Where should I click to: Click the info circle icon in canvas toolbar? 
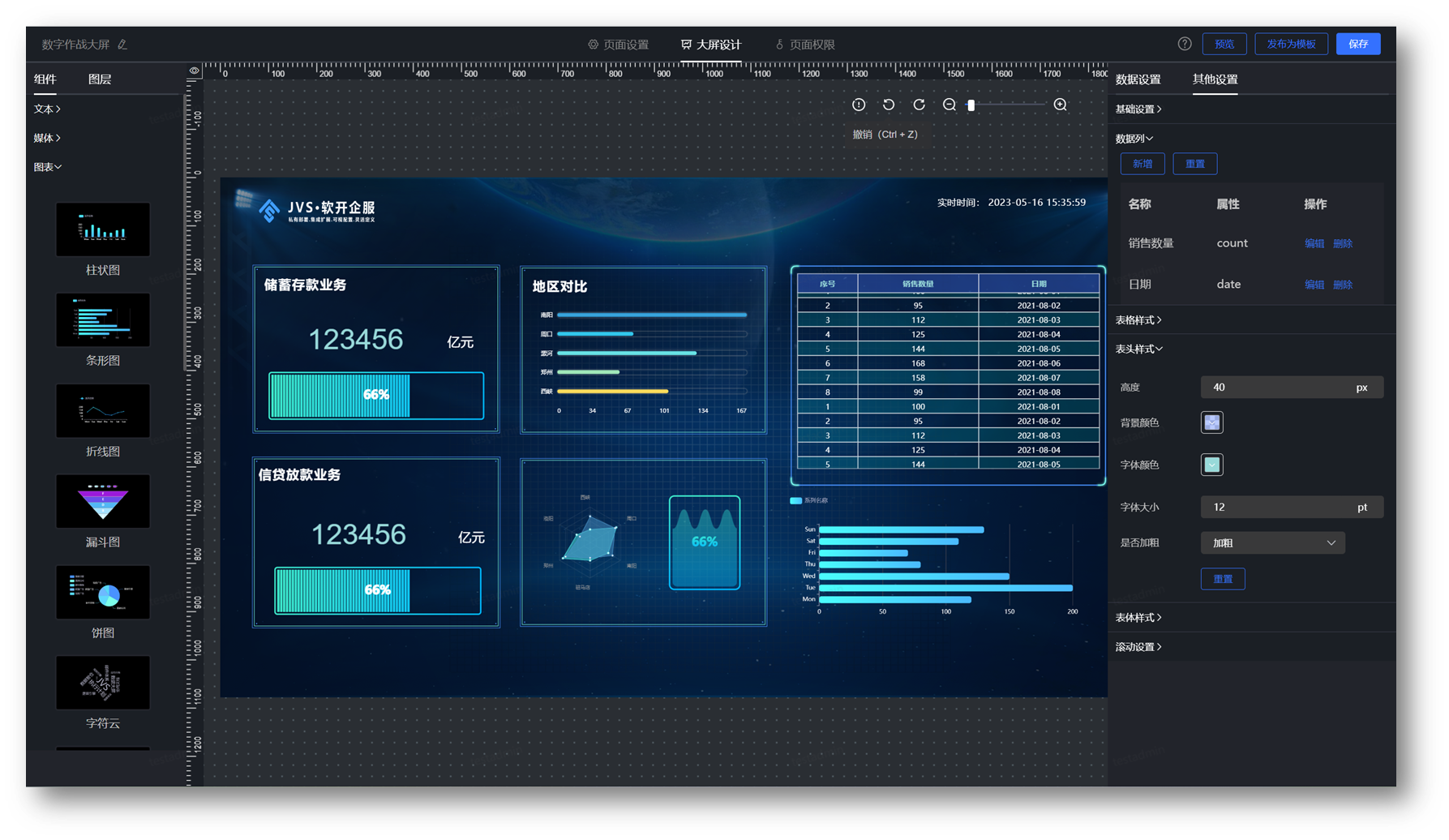(859, 105)
